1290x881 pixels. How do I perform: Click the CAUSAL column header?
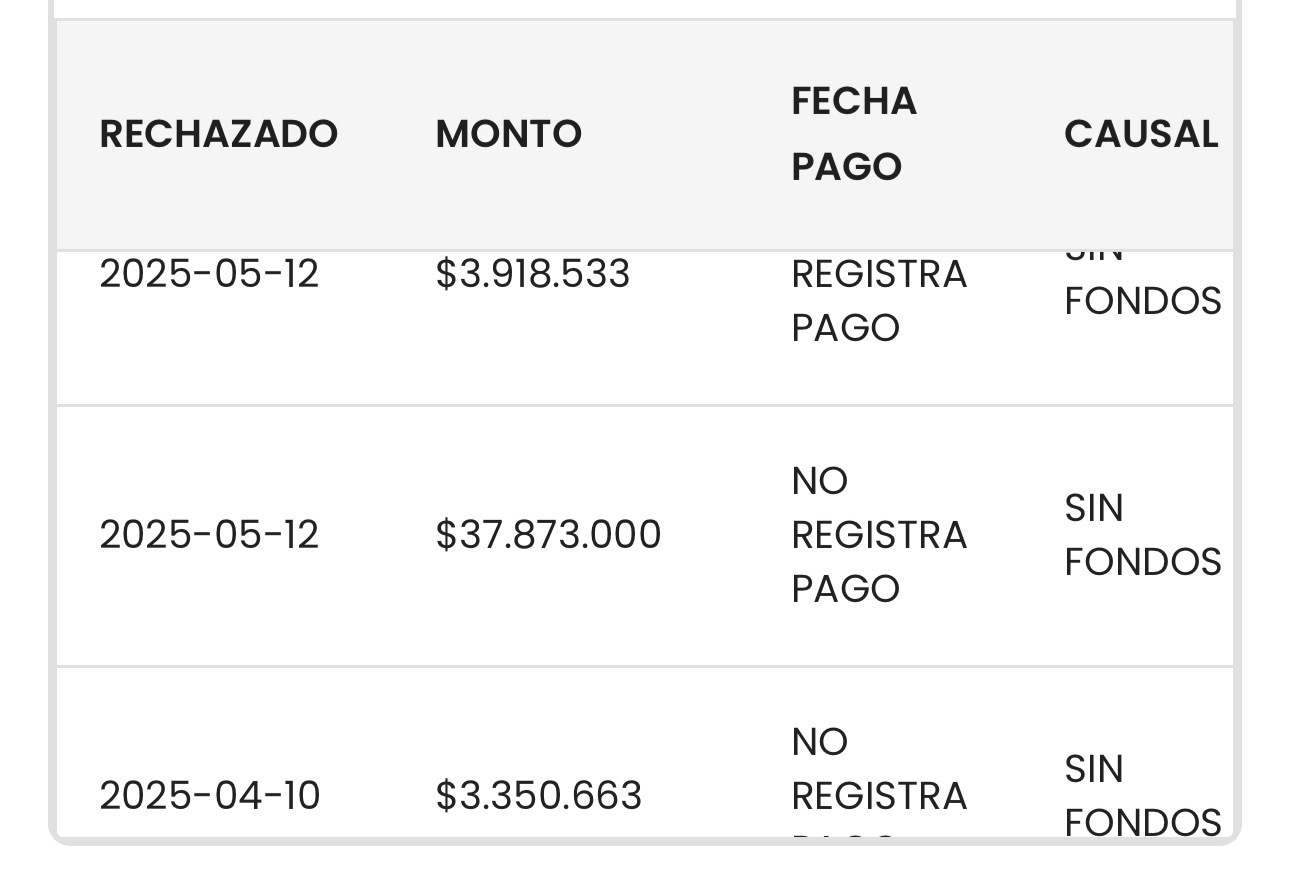pyautogui.click(x=1141, y=134)
